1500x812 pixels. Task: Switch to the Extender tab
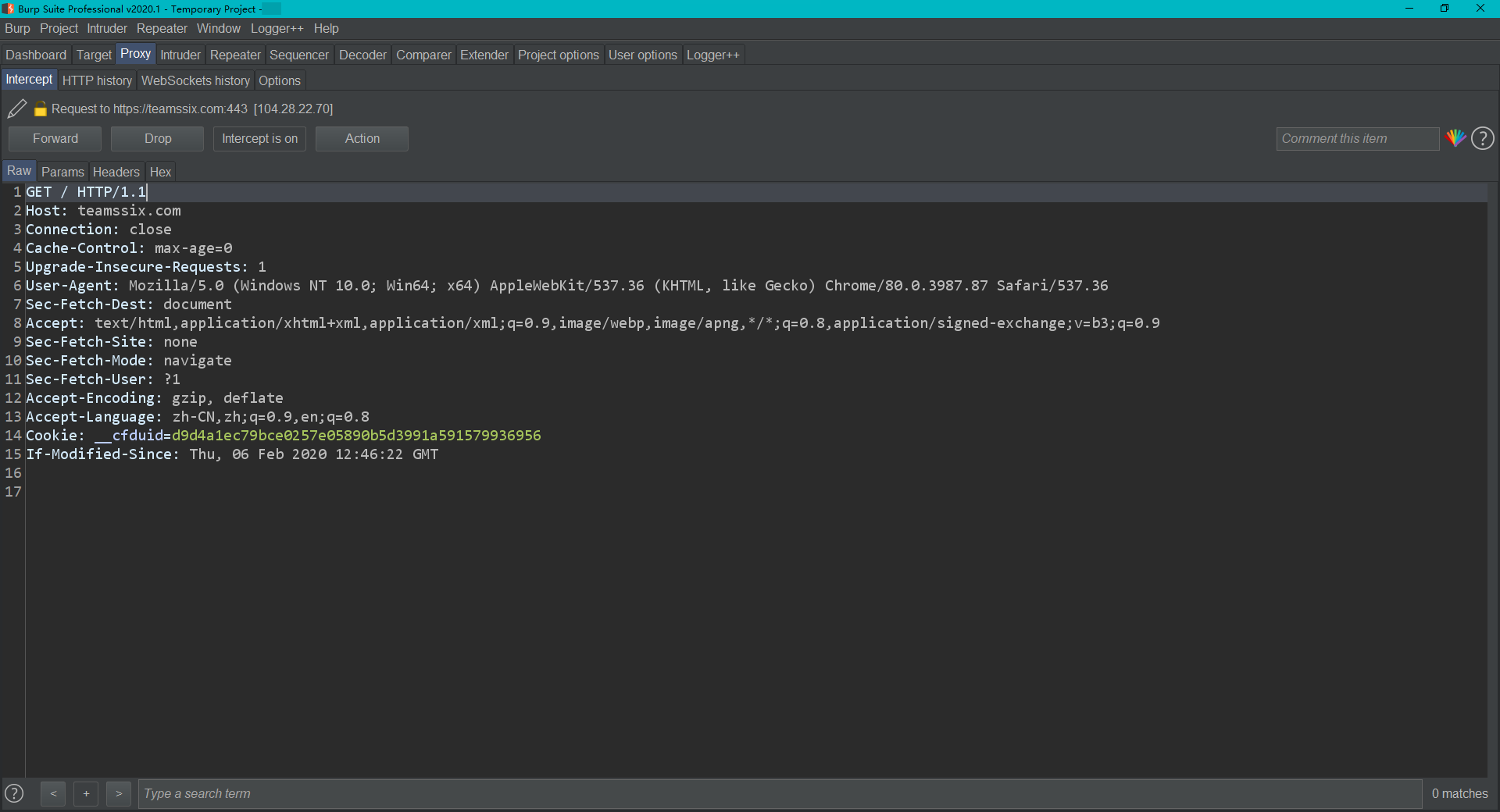pos(484,55)
